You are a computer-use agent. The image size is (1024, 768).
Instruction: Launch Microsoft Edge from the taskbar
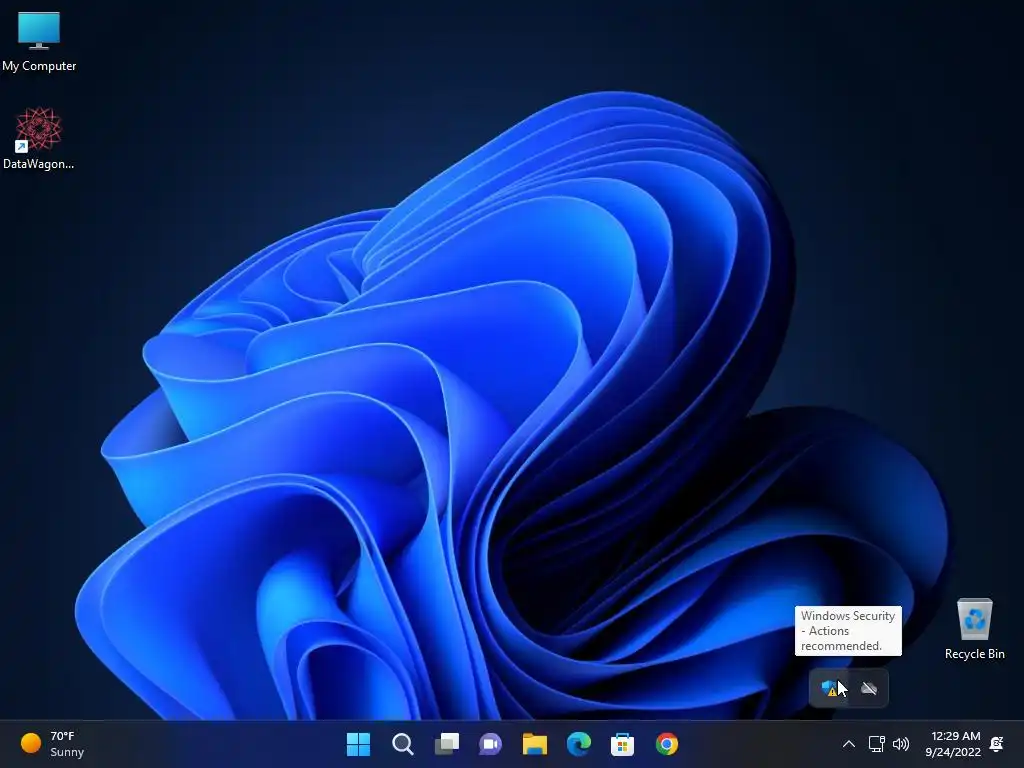click(x=579, y=744)
